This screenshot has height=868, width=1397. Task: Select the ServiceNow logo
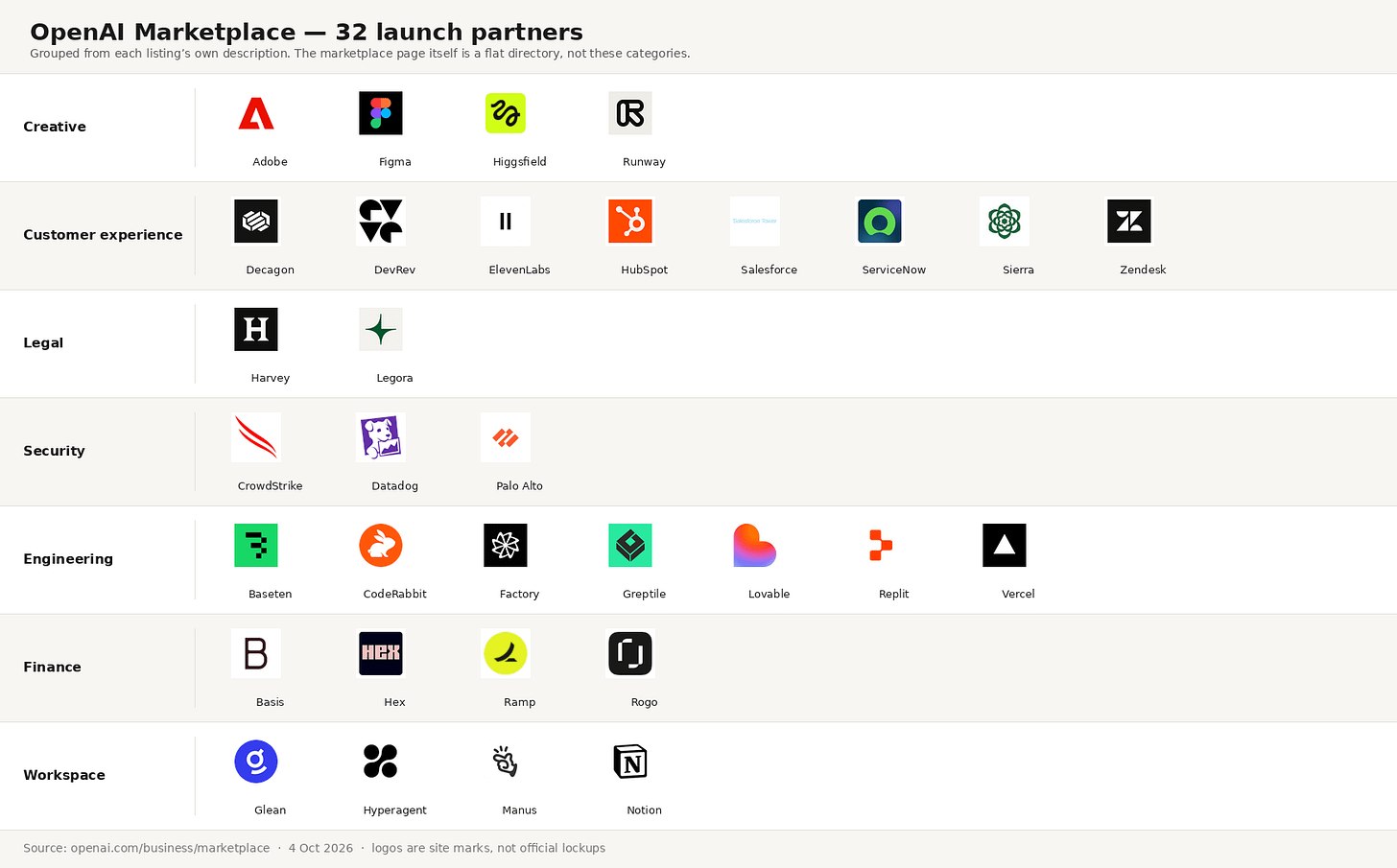pyautogui.click(x=880, y=222)
